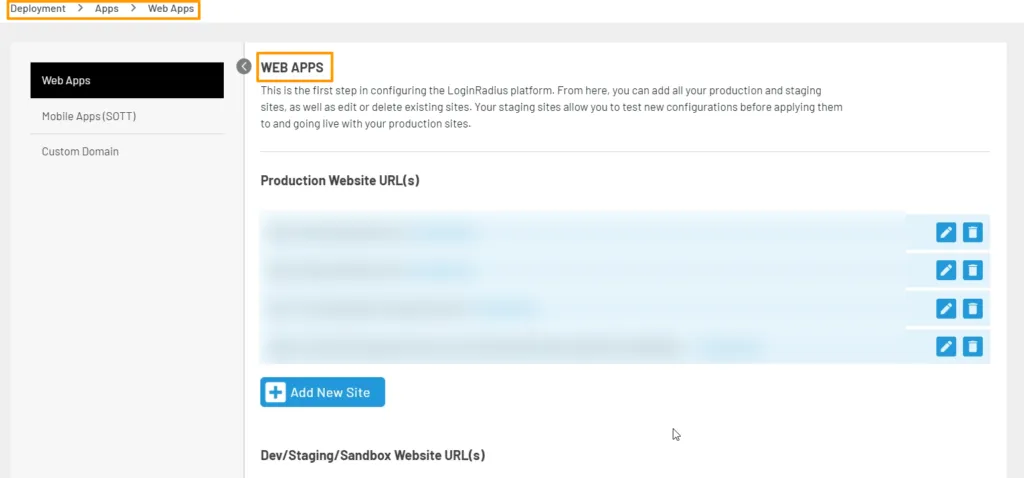Image resolution: width=1024 pixels, height=478 pixels.
Task: Edit the fourth production website URL
Action: pos(946,346)
